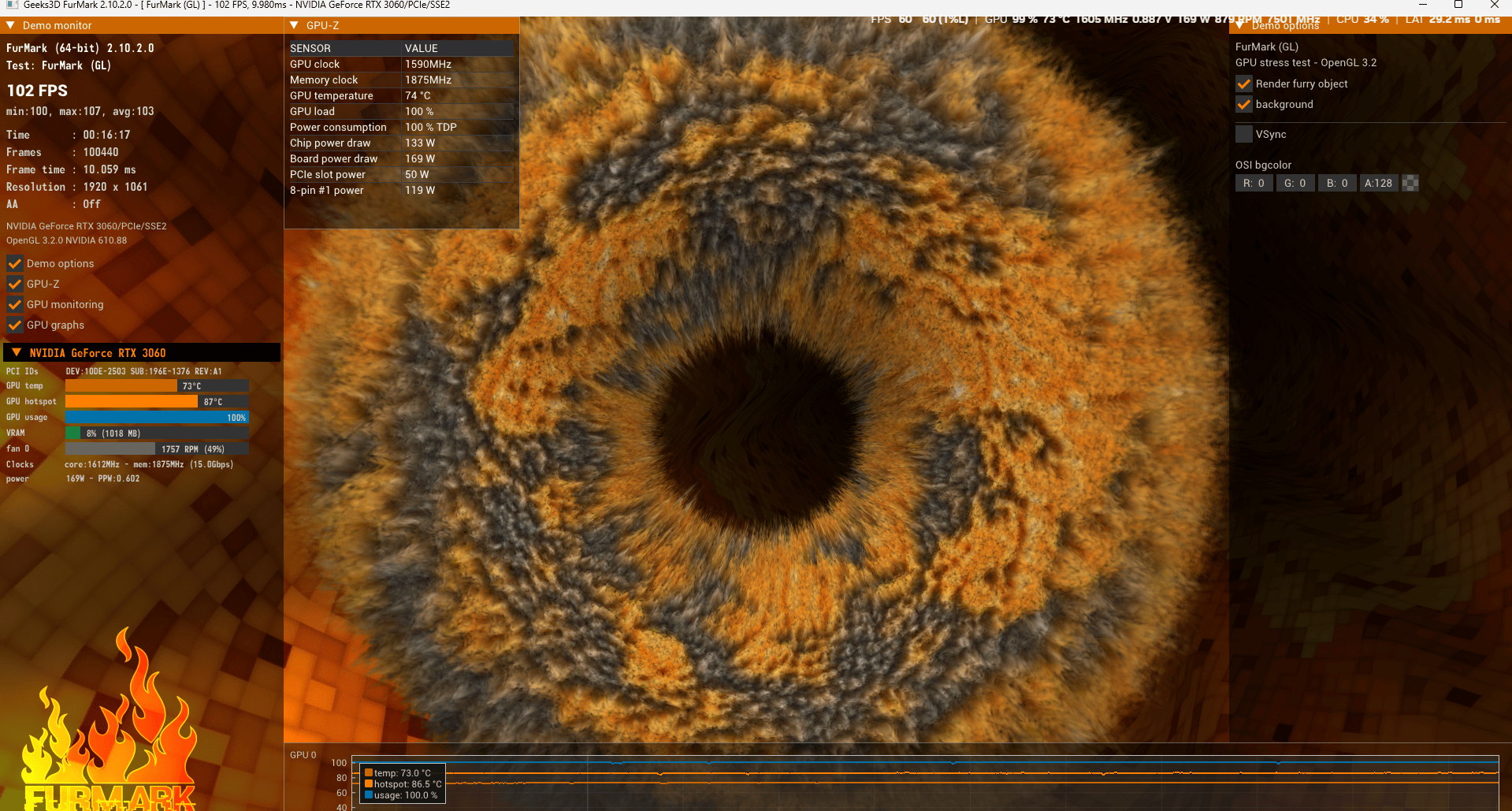Click the PCIe slot power 50 W value
The height and width of the screenshot is (811, 1512).
(x=418, y=174)
